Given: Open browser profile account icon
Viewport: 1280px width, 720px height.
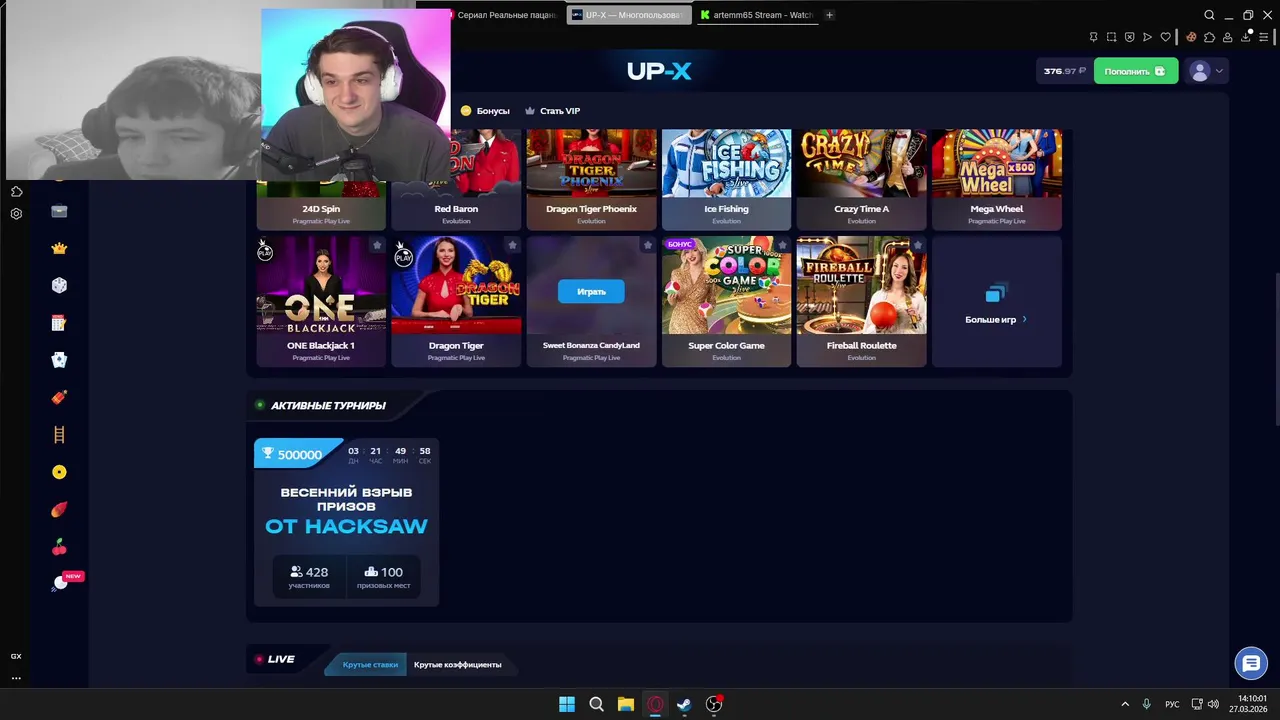Looking at the screenshot, I should click(1227, 37).
